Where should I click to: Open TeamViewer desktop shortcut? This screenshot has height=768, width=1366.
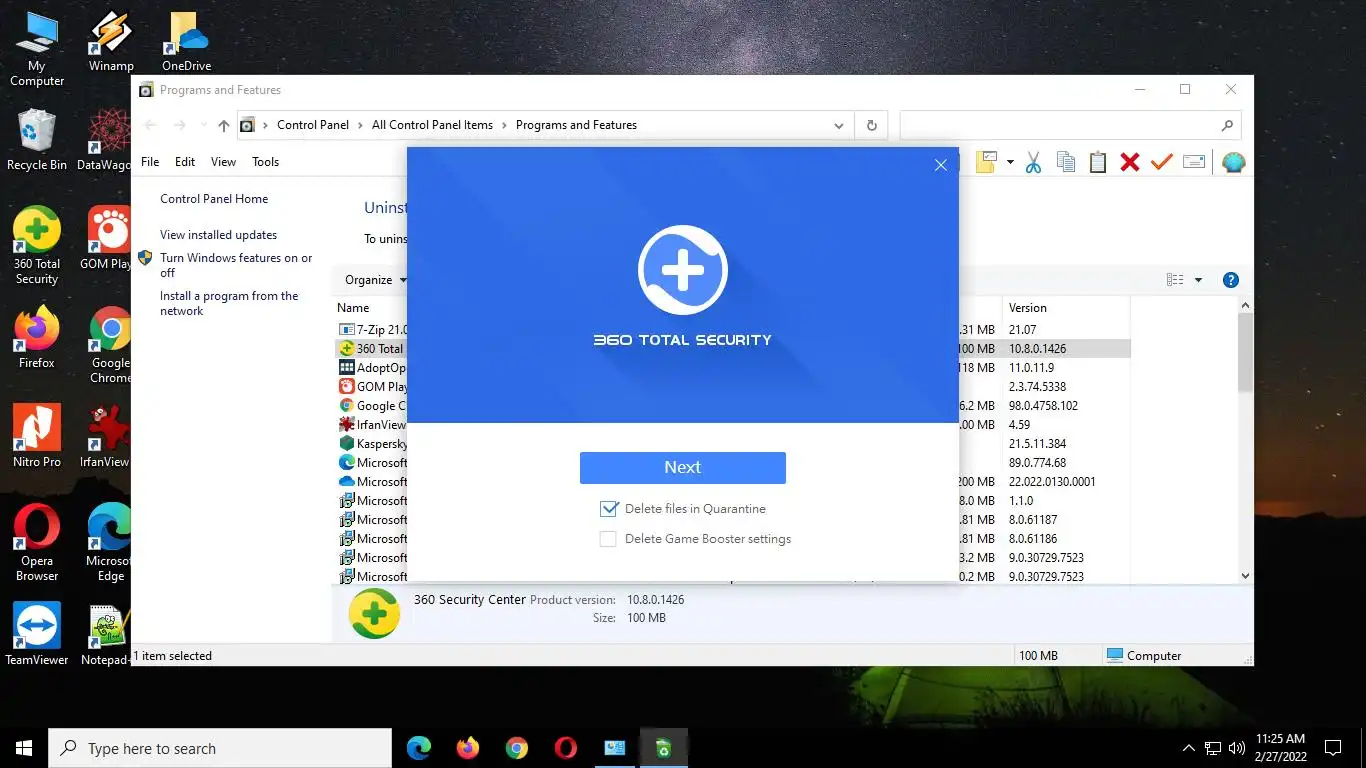37,634
